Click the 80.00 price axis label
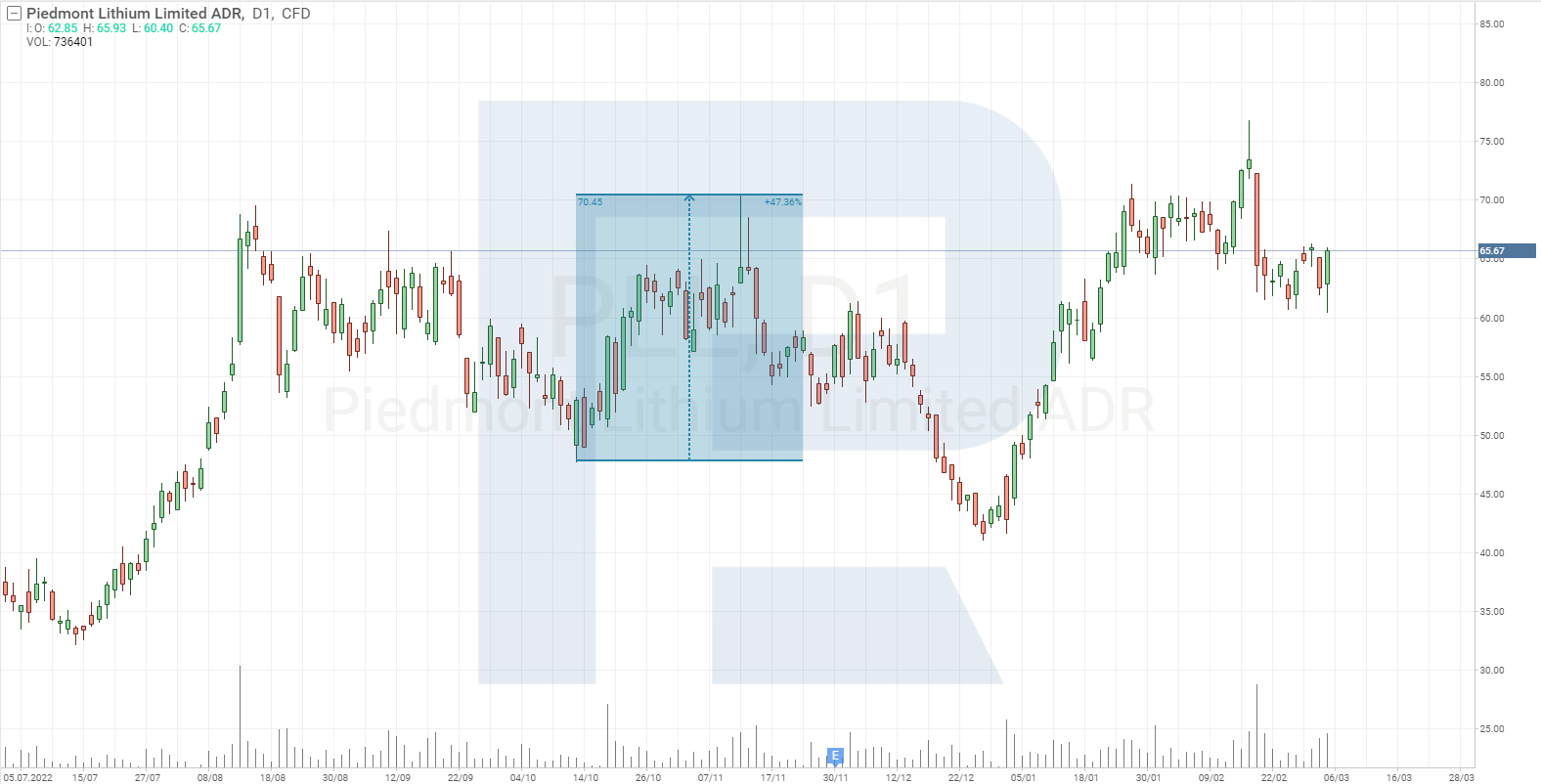Image resolution: width=1541 pixels, height=784 pixels. [x=1492, y=83]
